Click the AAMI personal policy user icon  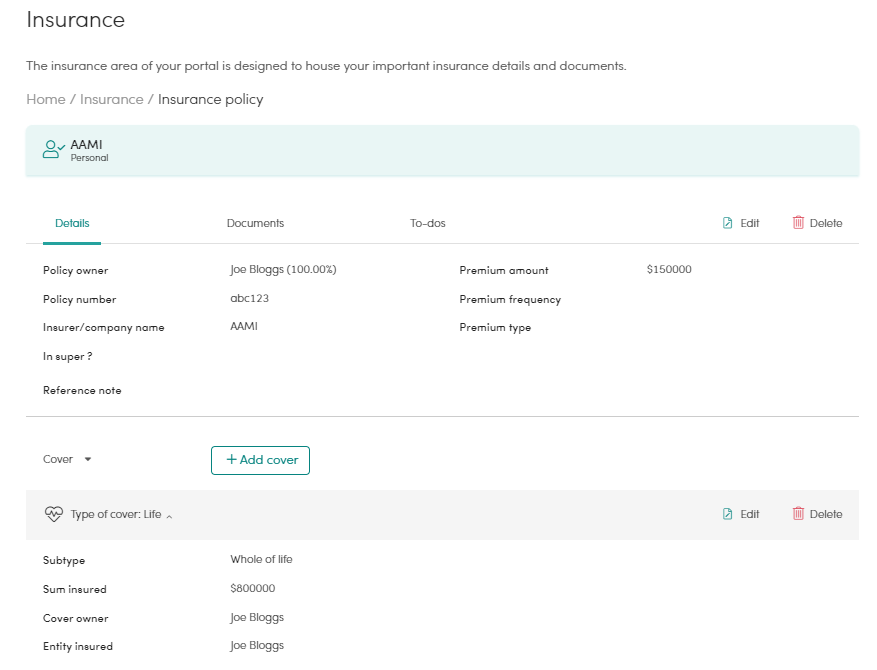54,149
